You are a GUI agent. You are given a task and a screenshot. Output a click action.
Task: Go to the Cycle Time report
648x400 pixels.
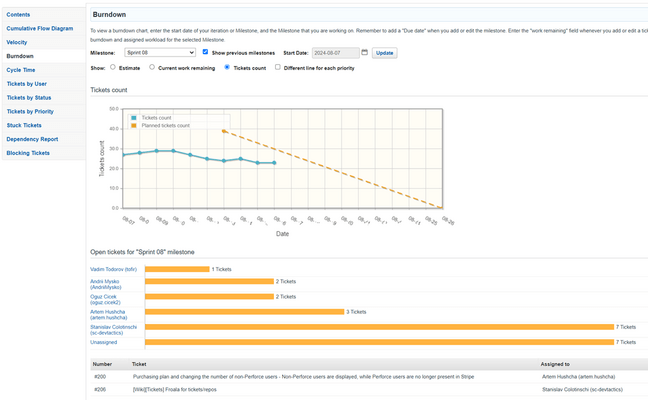(21, 70)
